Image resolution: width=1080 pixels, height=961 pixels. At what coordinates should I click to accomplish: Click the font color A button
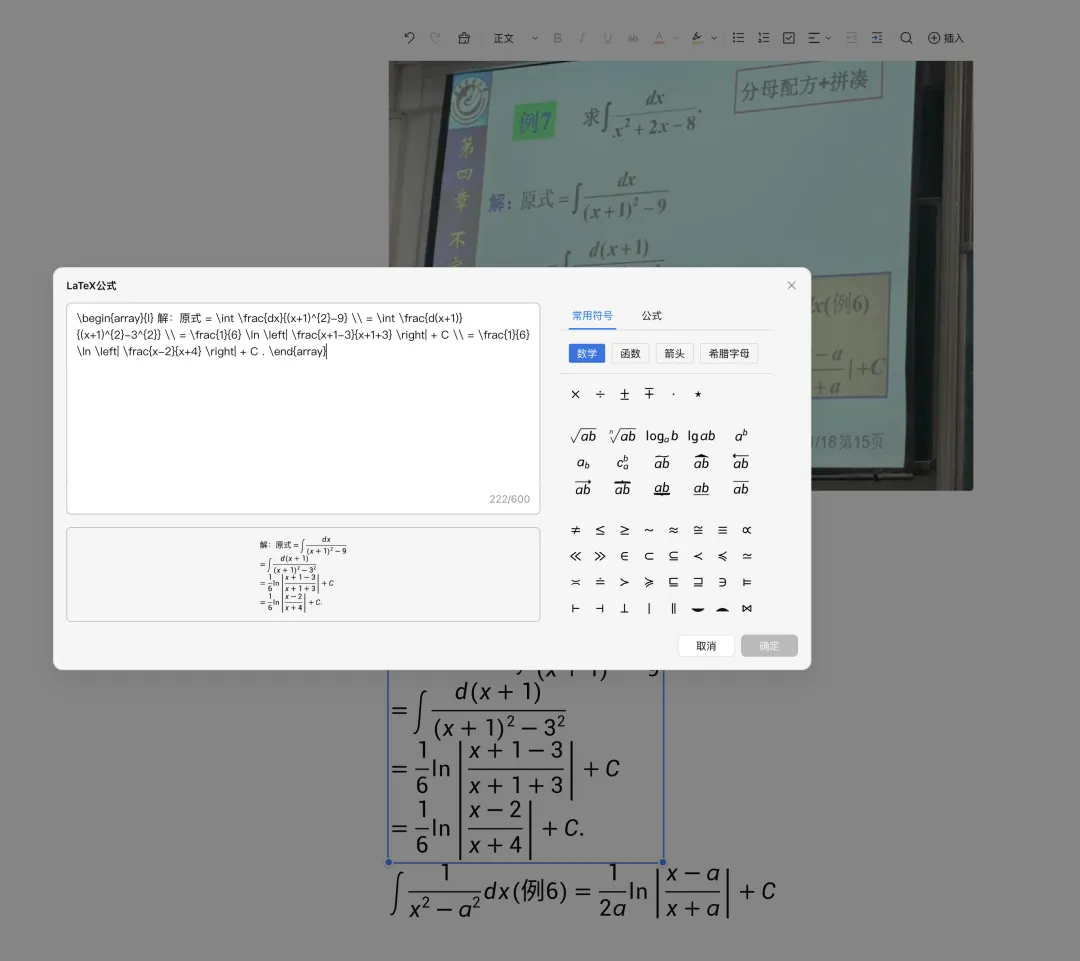(659, 38)
